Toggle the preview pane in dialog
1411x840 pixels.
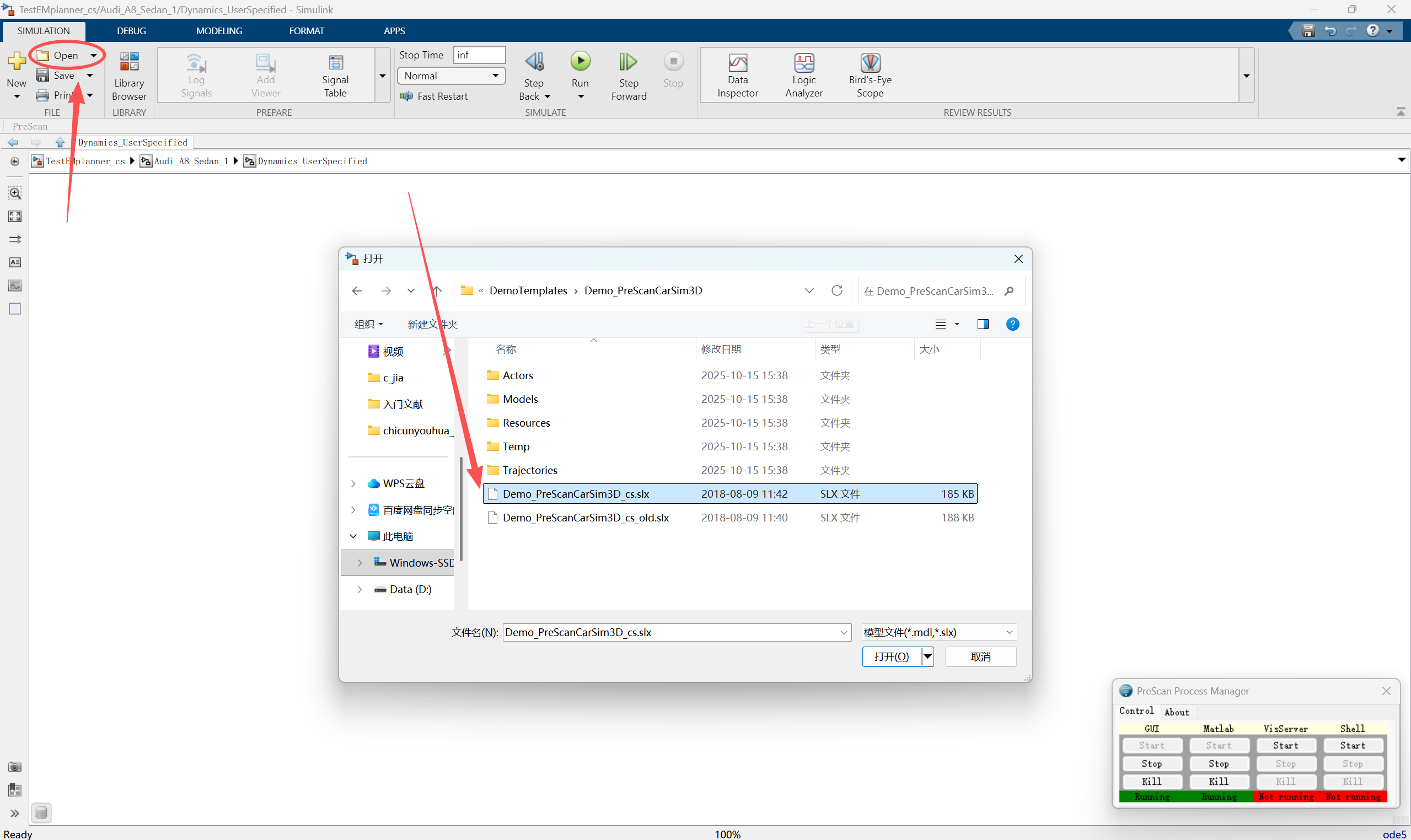pos(983,324)
